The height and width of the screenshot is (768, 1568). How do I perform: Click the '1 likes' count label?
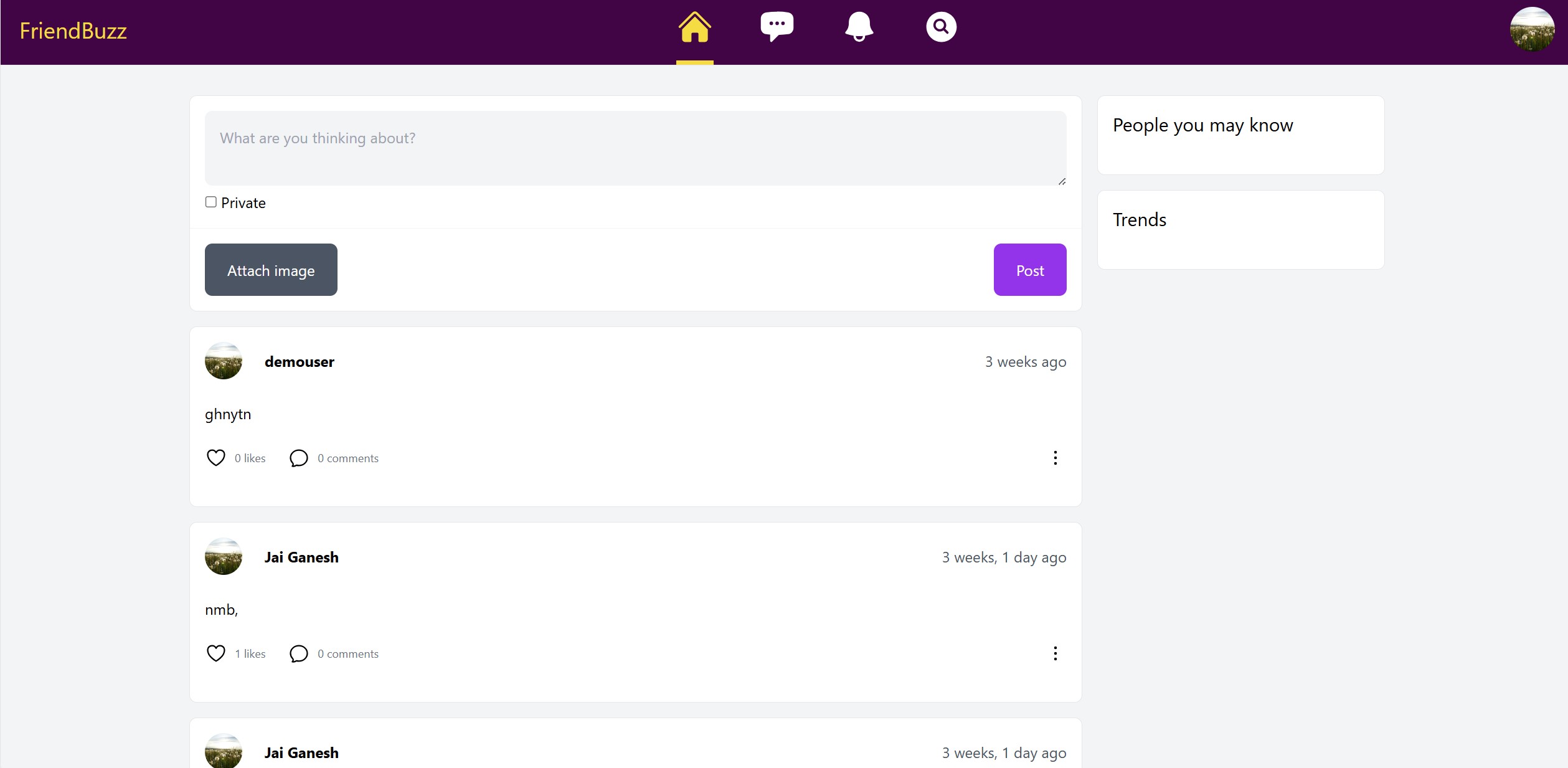click(250, 654)
